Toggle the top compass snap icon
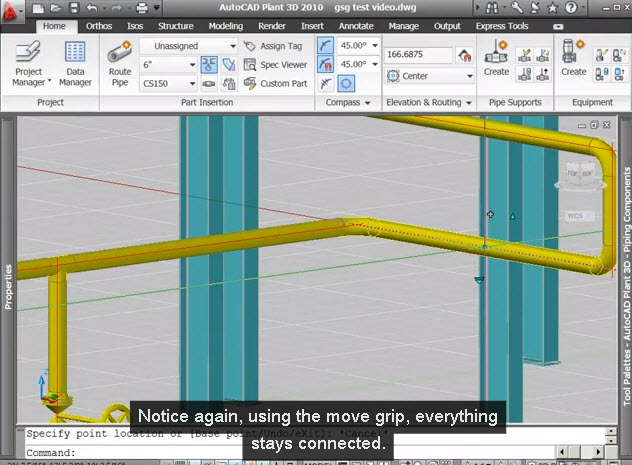Image resolution: width=632 pixels, height=465 pixels. [325, 45]
